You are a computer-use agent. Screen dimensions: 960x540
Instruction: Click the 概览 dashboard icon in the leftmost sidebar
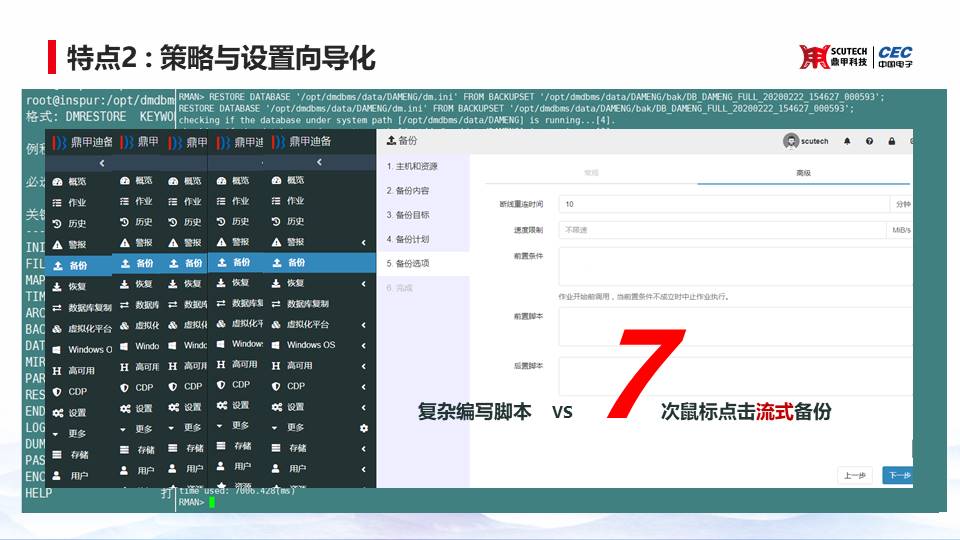(x=58, y=182)
